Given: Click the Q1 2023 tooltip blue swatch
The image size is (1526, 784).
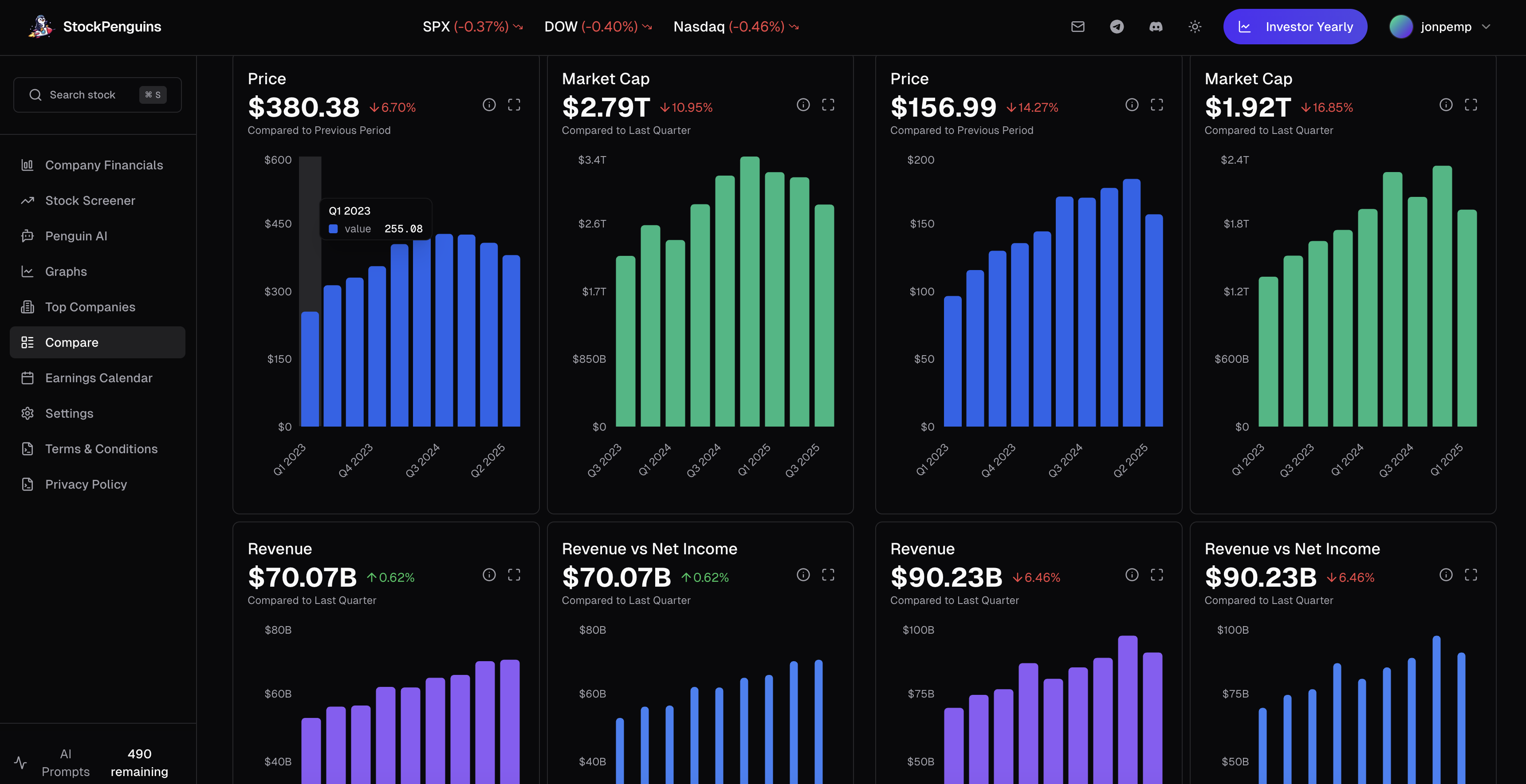Looking at the screenshot, I should [334, 228].
